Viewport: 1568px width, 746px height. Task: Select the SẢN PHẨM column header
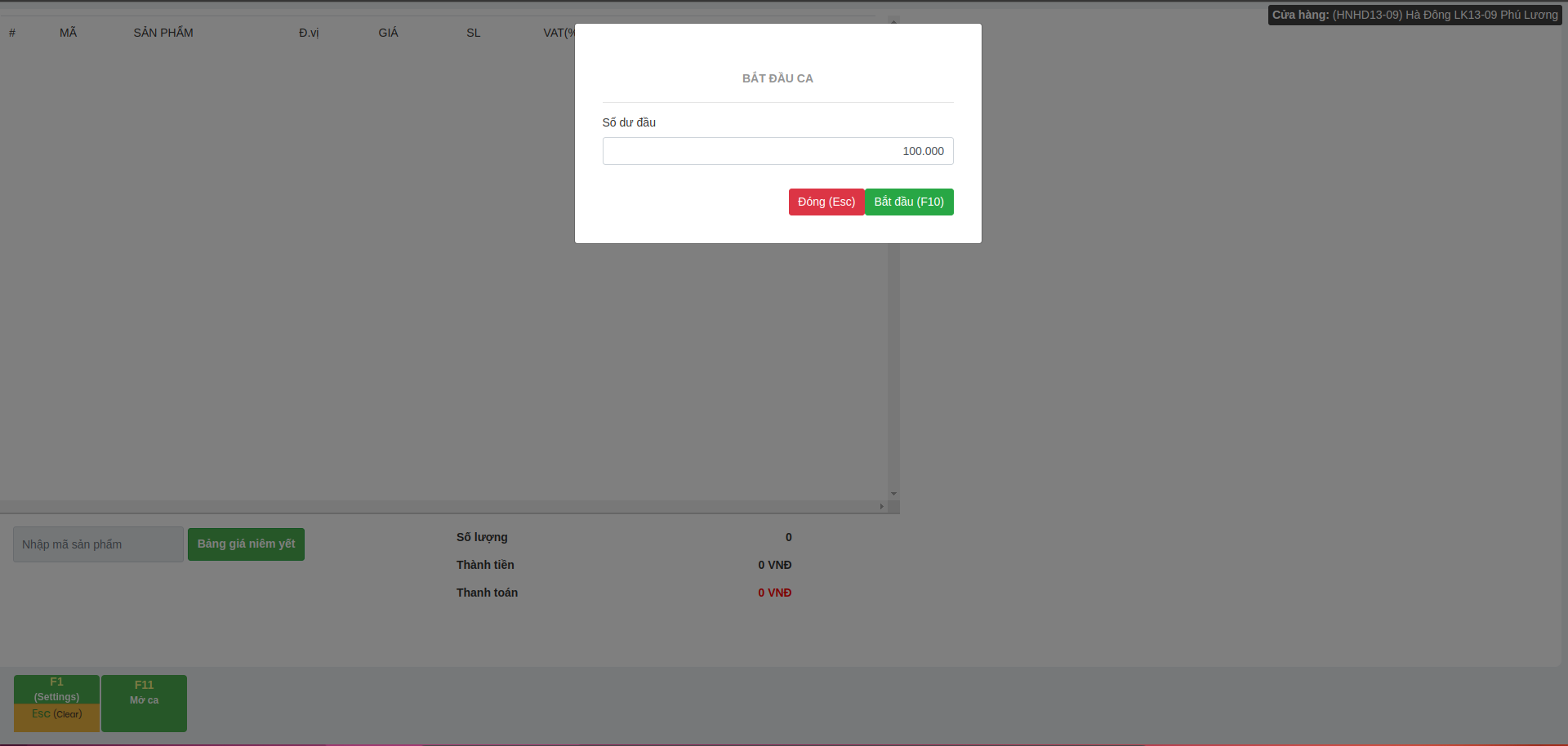[x=163, y=33]
